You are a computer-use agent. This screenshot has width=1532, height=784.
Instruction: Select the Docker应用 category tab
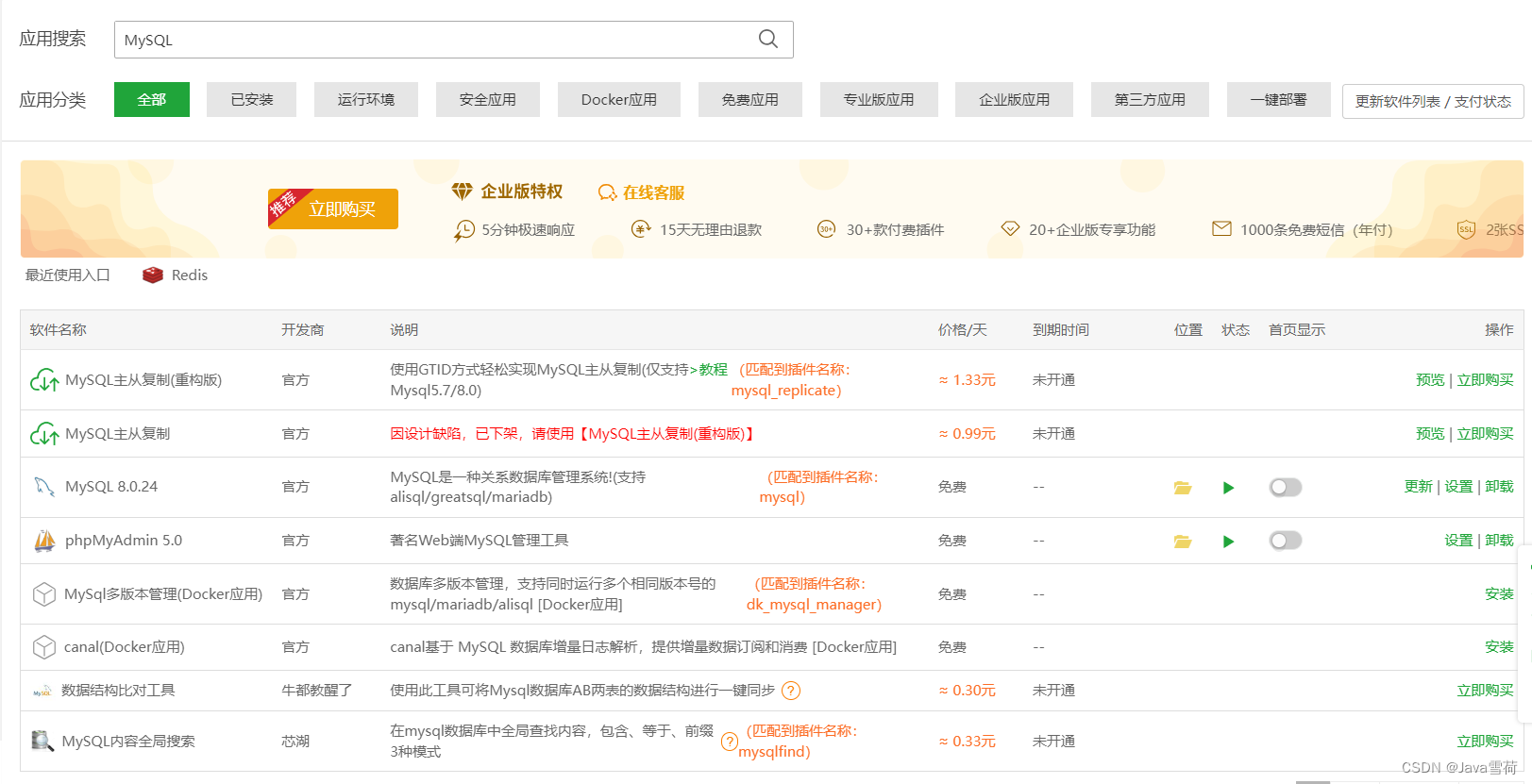click(x=619, y=99)
